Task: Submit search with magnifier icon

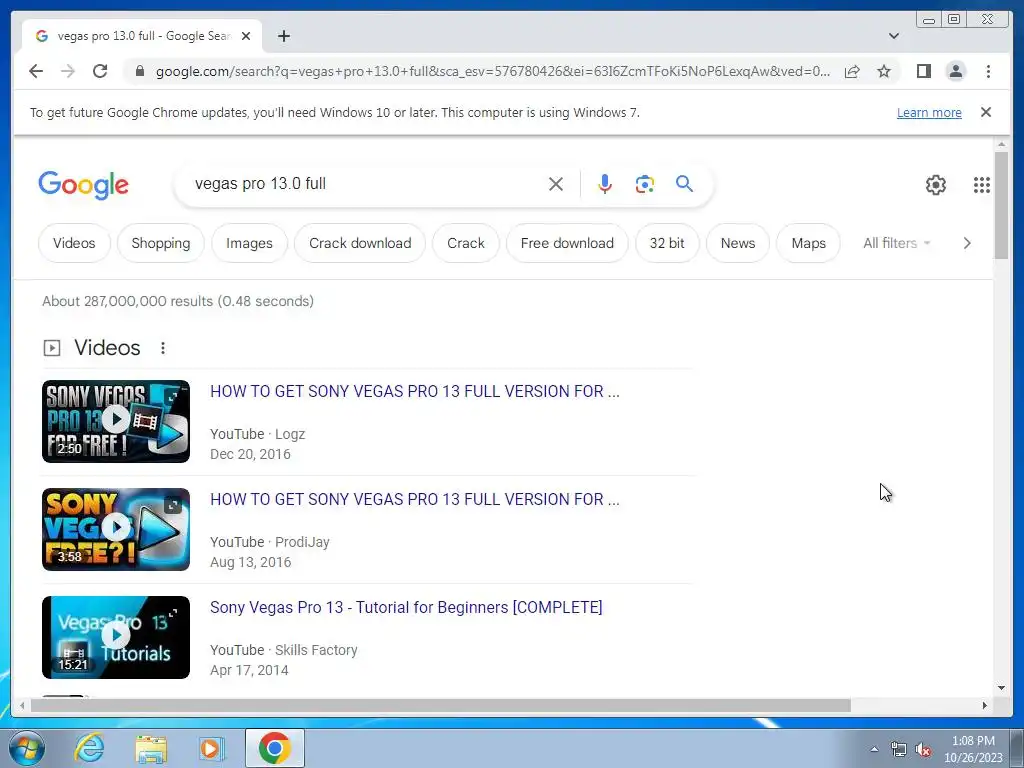Action: [x=684, y=184]
